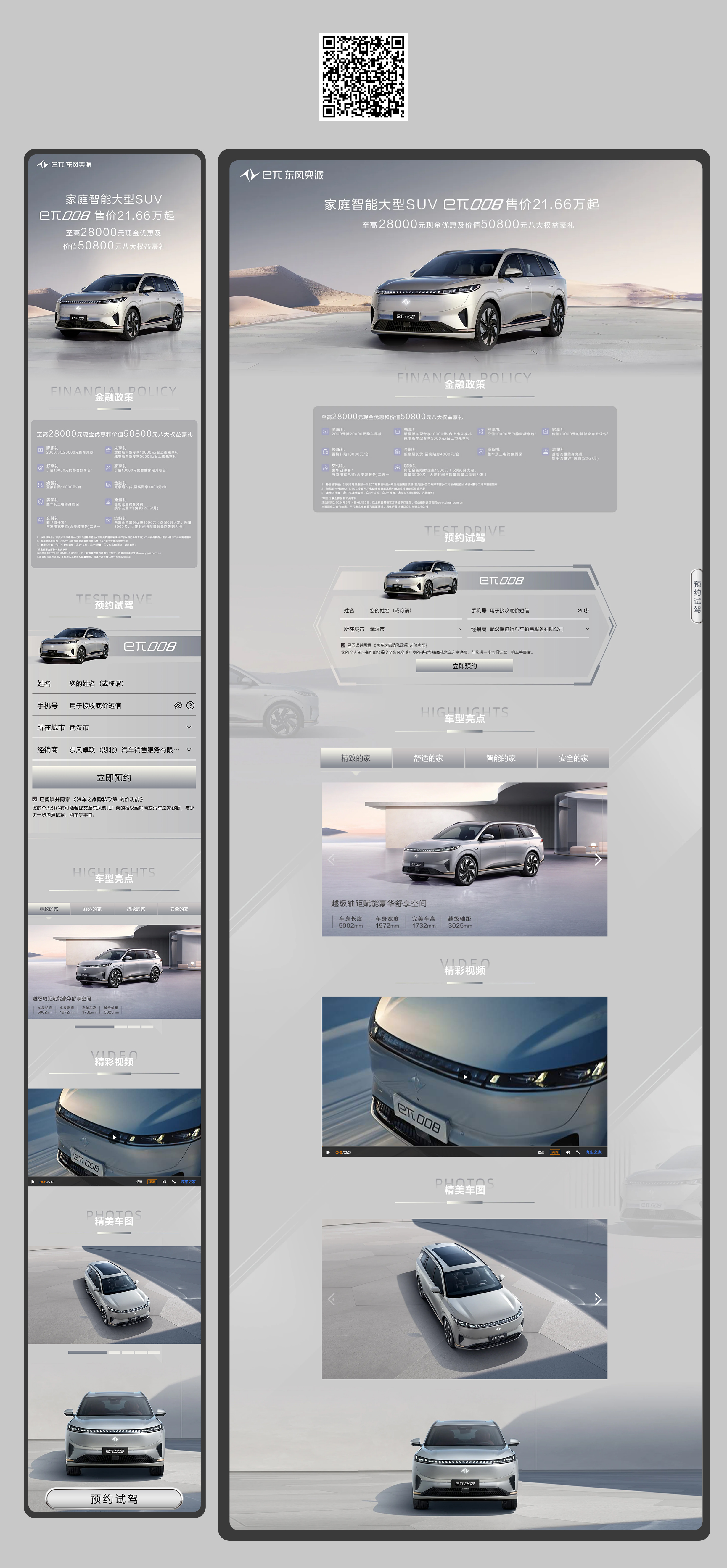Play the desktop video from center button

(x=465, y=1077)
